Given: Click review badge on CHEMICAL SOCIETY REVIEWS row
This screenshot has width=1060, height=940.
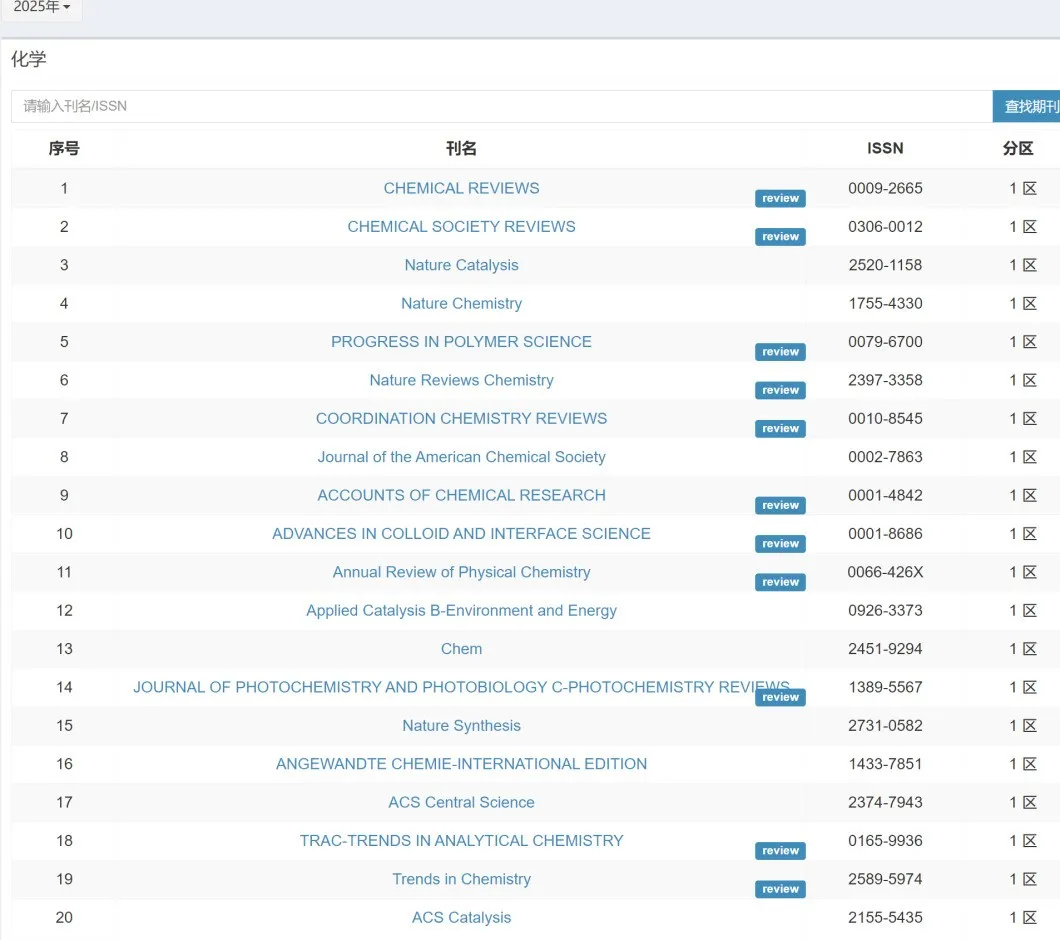Looking at the screenshot, I should pos(780,237).
